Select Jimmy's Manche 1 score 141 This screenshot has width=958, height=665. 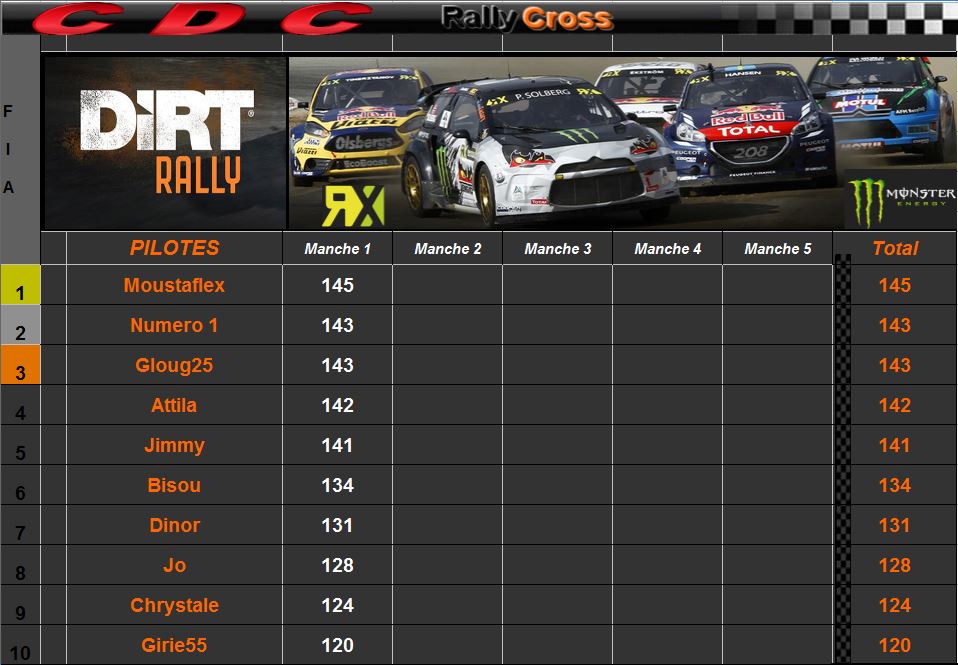[x=337, y=445]
